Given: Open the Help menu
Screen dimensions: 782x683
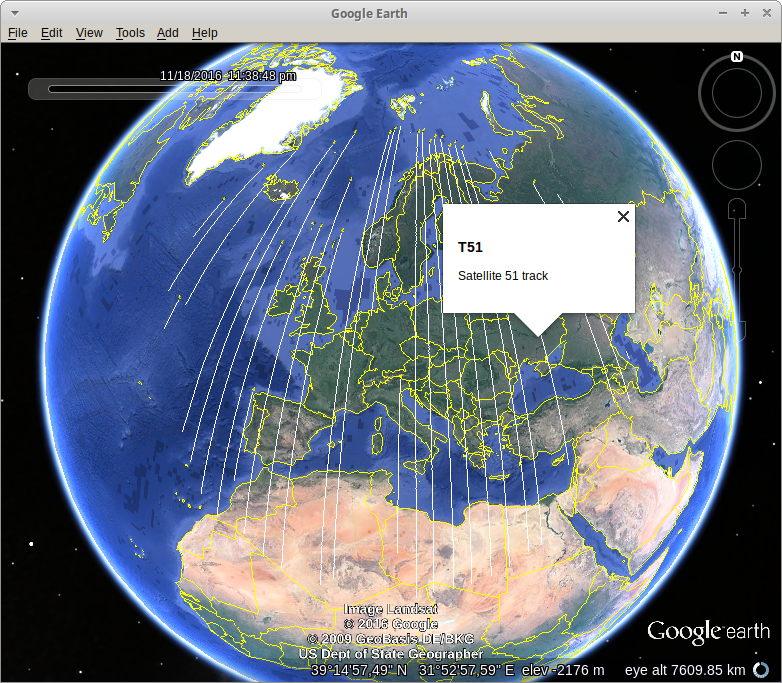Looking at the screenshot, I should 204,33.
